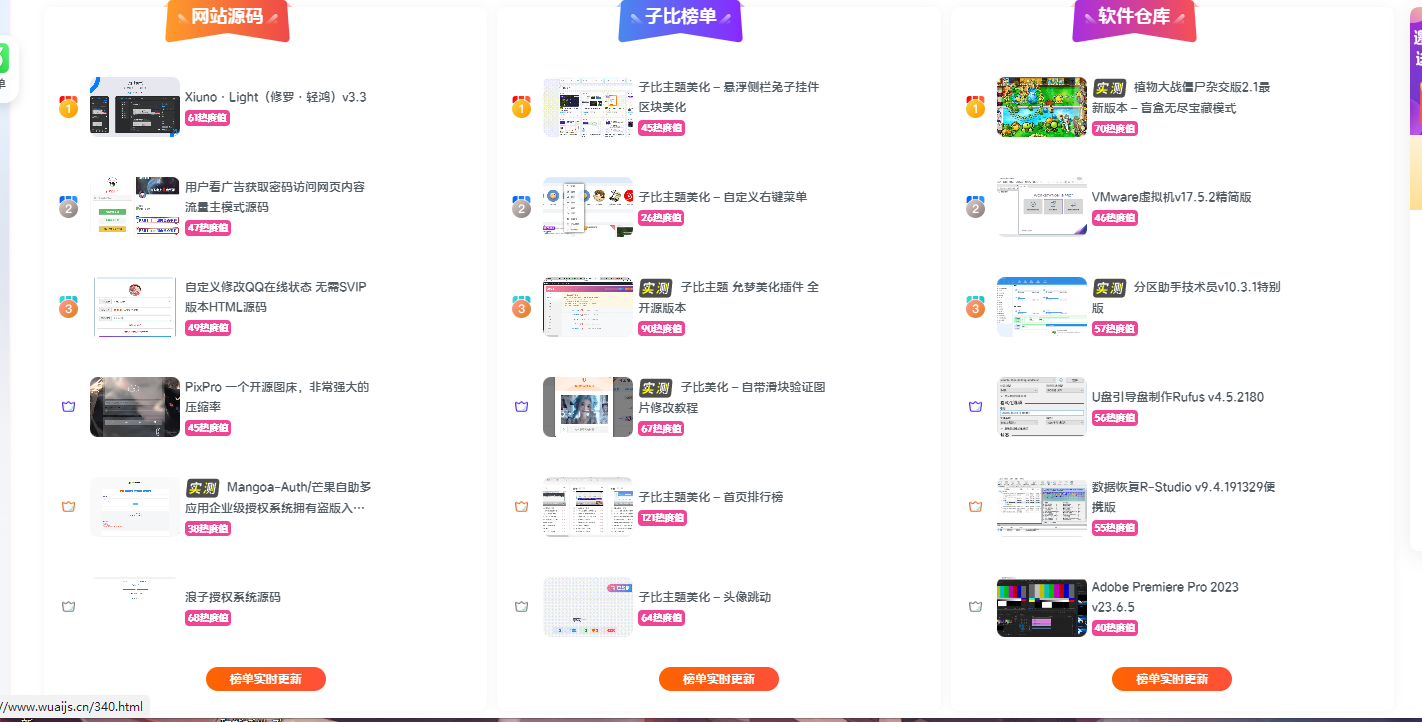Click crown icon beside R-Studio item
Viewport: 1422px width, 722px height.
click(975, 507)
